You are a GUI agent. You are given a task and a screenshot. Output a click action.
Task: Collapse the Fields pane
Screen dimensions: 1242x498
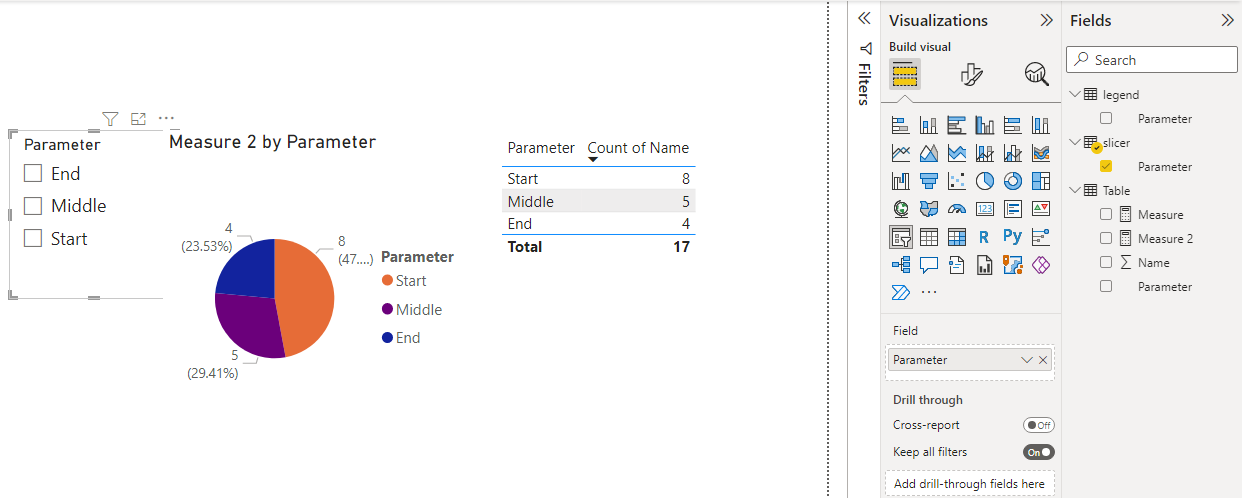tap(1227, 20)
